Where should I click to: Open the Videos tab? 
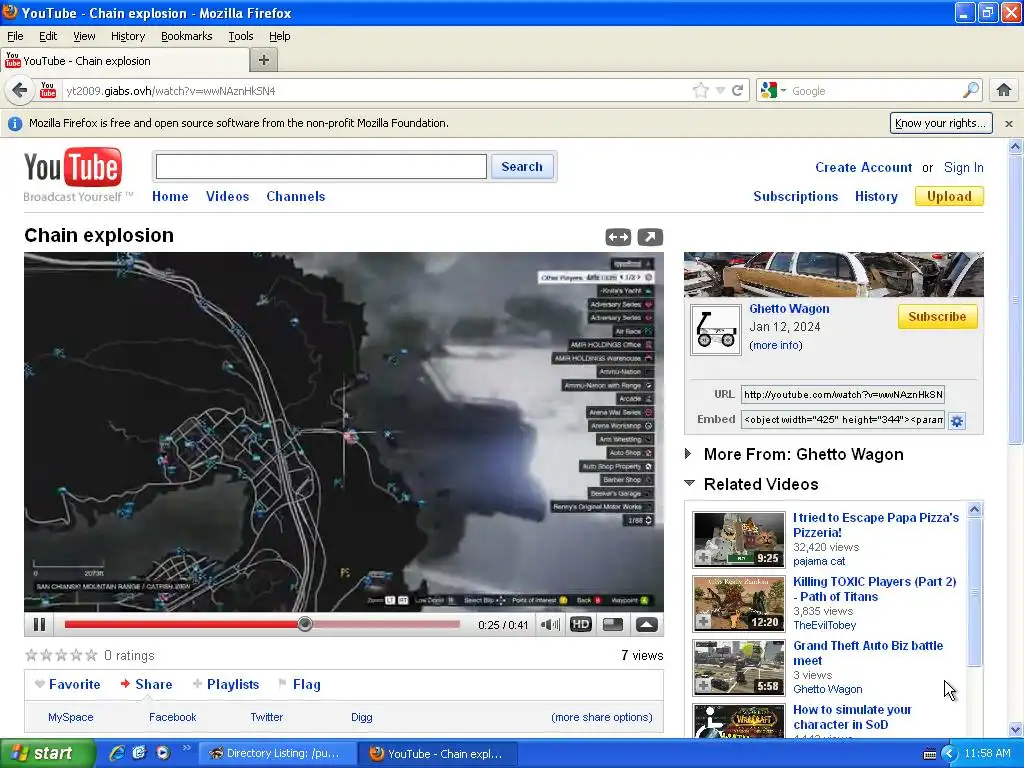click(227, 197)
